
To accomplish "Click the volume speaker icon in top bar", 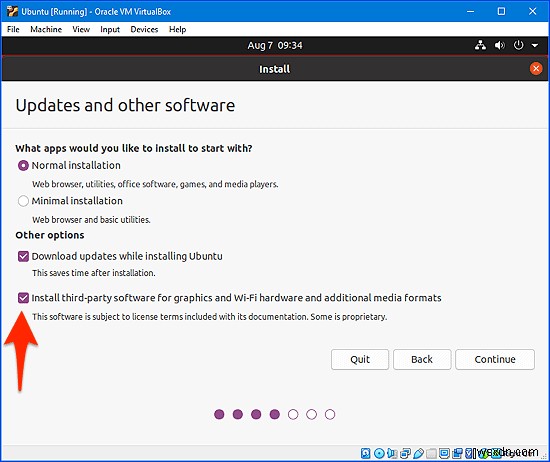I will click(500, 45).
